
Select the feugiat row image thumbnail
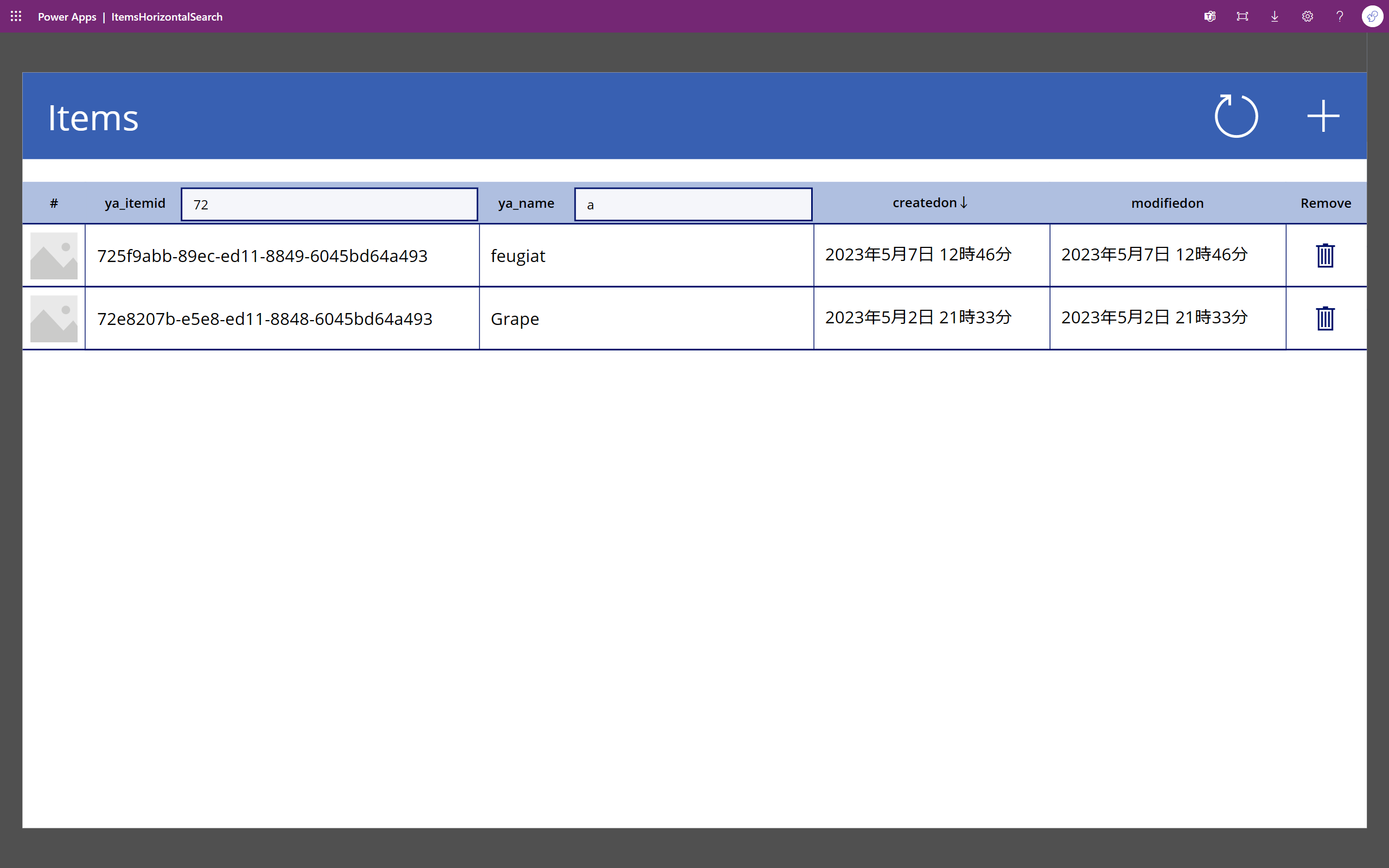pyautogui.click(x=54, y=256)
